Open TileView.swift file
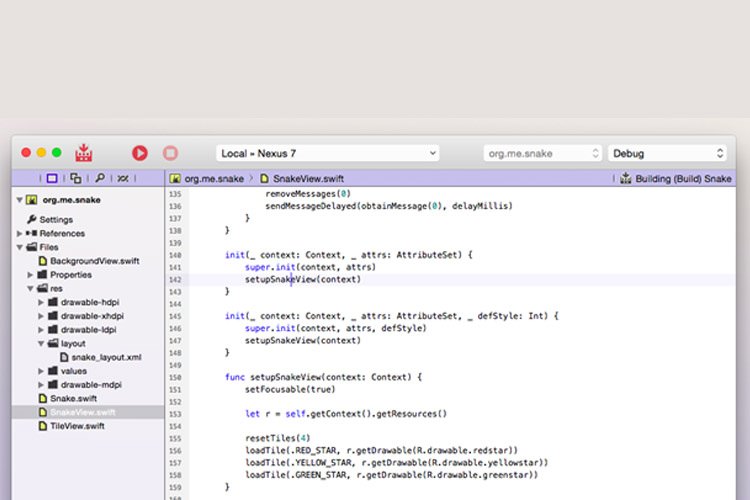 77,426
